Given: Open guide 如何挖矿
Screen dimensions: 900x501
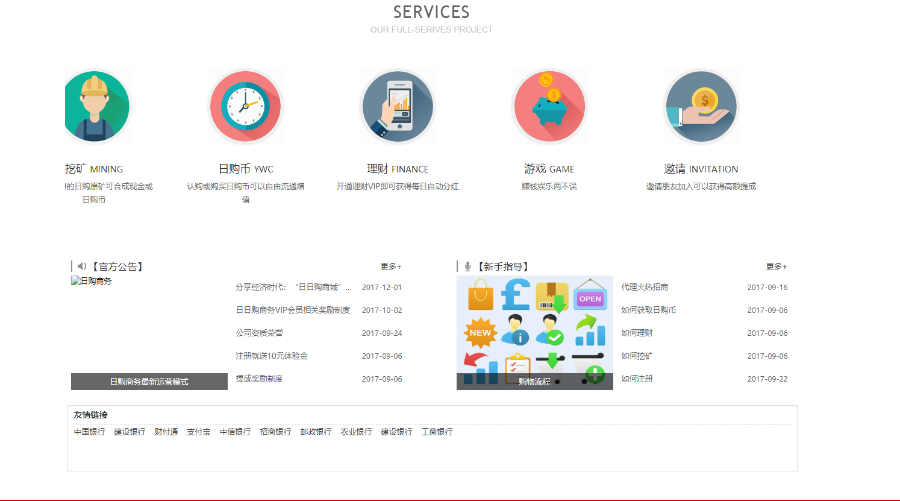Looking at the screenshot, I should click(x=637, y=356).
